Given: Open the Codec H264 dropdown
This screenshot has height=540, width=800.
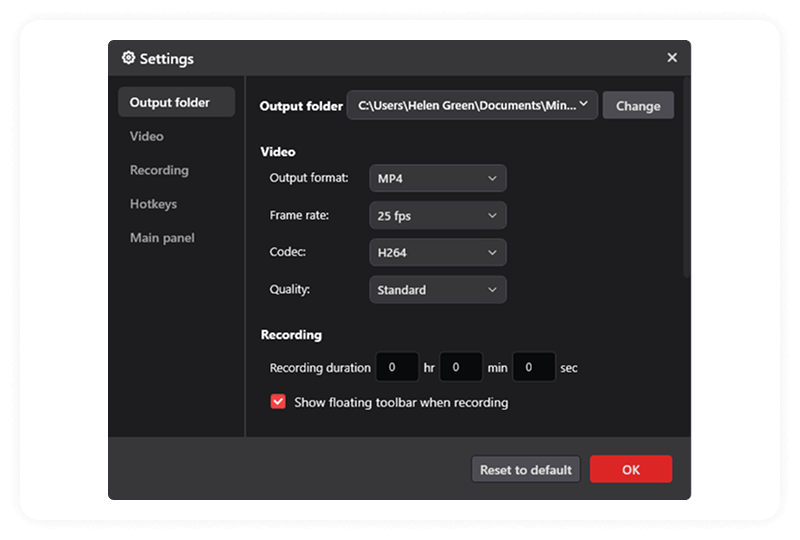Looking at the screenshot, I should (x=437, y=252).
